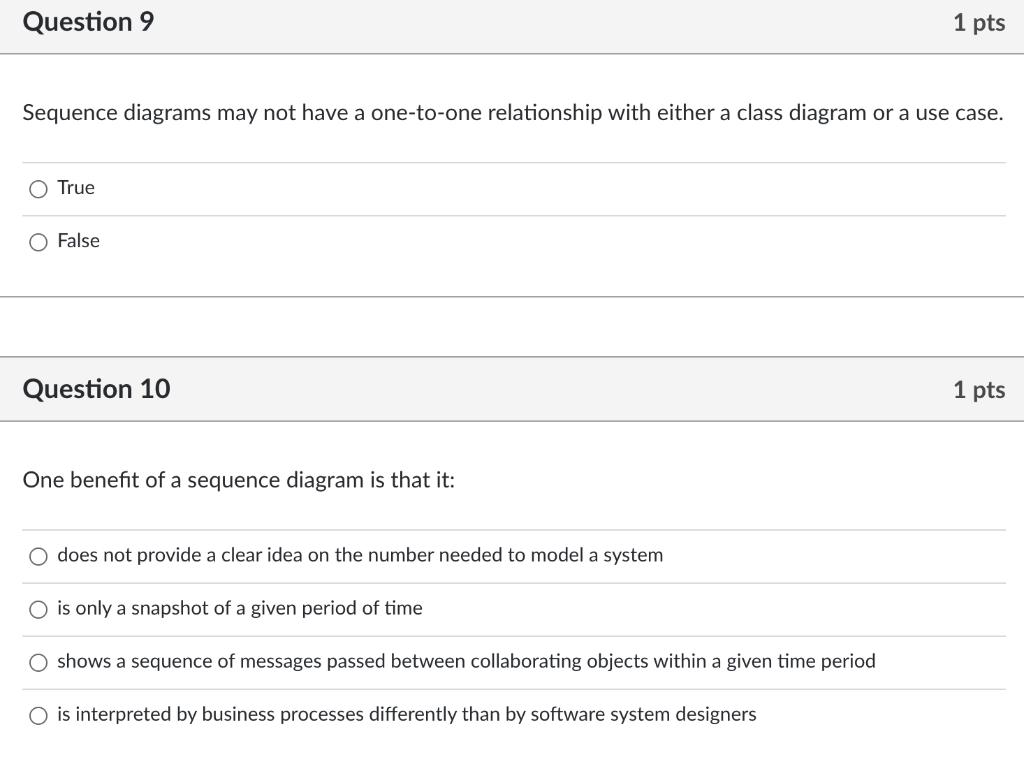
Task: Click the '1 pts' label for Question 9
Action: (x=981, y=22)
